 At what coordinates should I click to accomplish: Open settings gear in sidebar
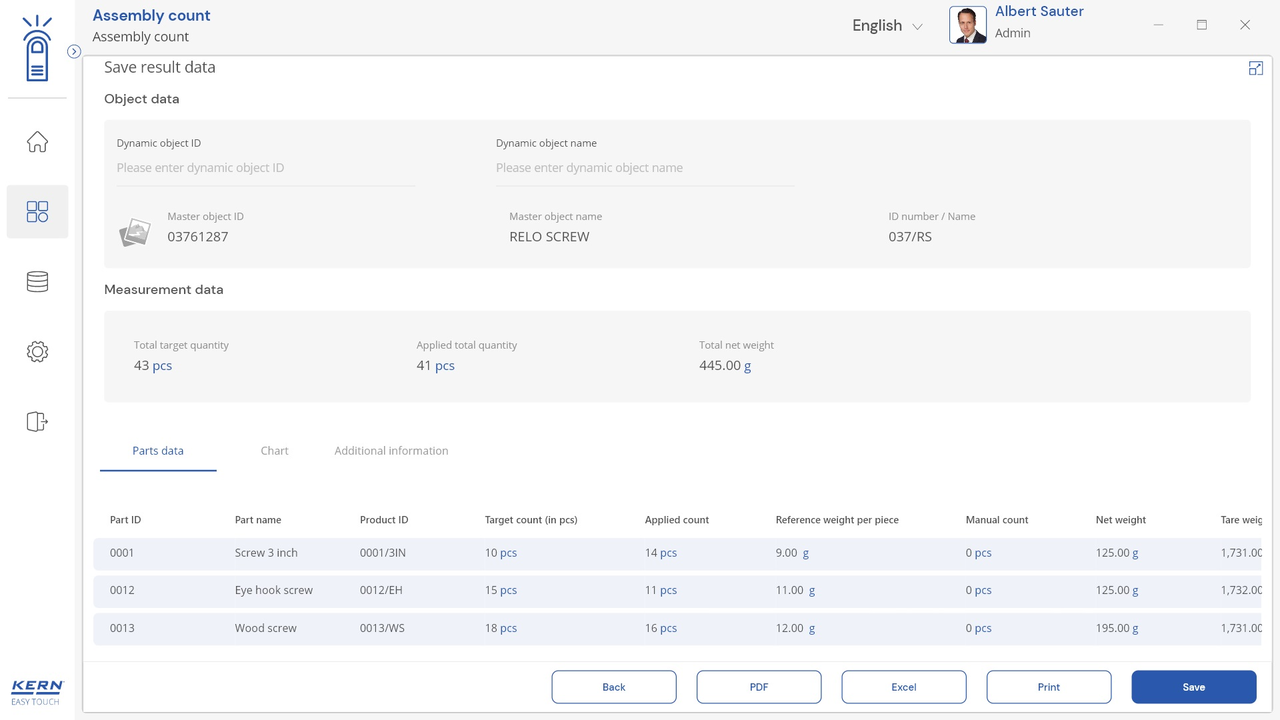[x=37, y=352]
